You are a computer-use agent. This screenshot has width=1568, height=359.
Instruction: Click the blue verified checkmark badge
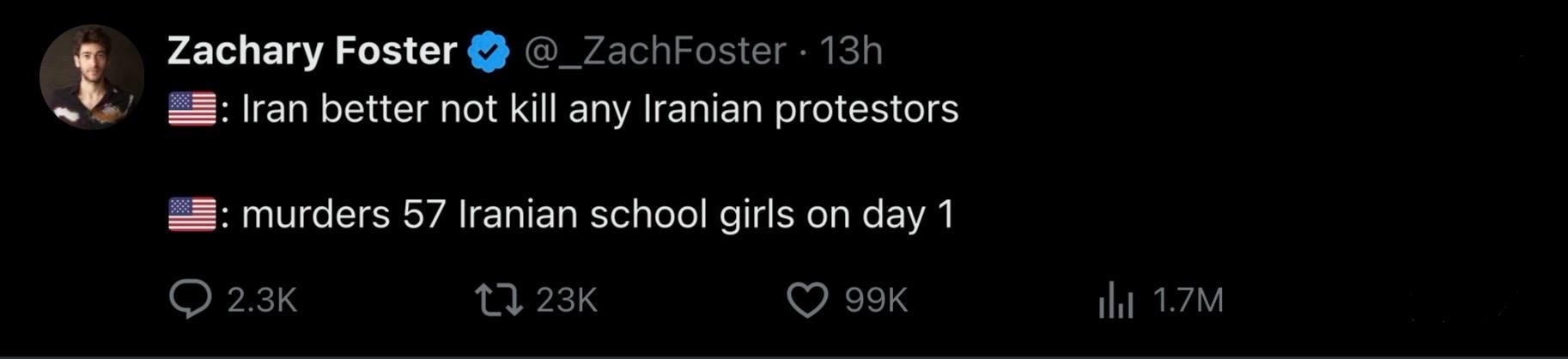pos(489,52)
